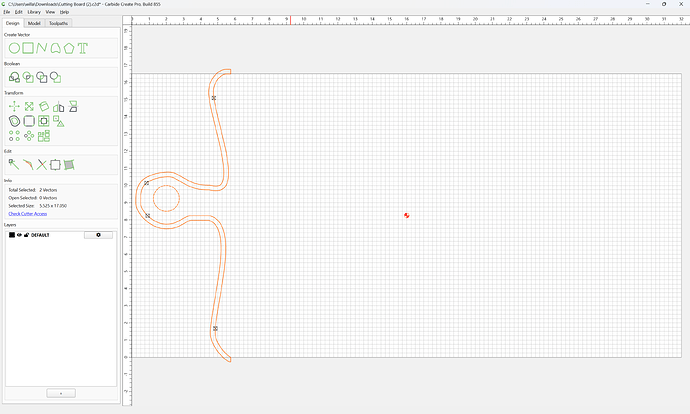This screenshot has width=690, height=414.
Task: Click the Group Vectors icon
Action: pos(44,136)
